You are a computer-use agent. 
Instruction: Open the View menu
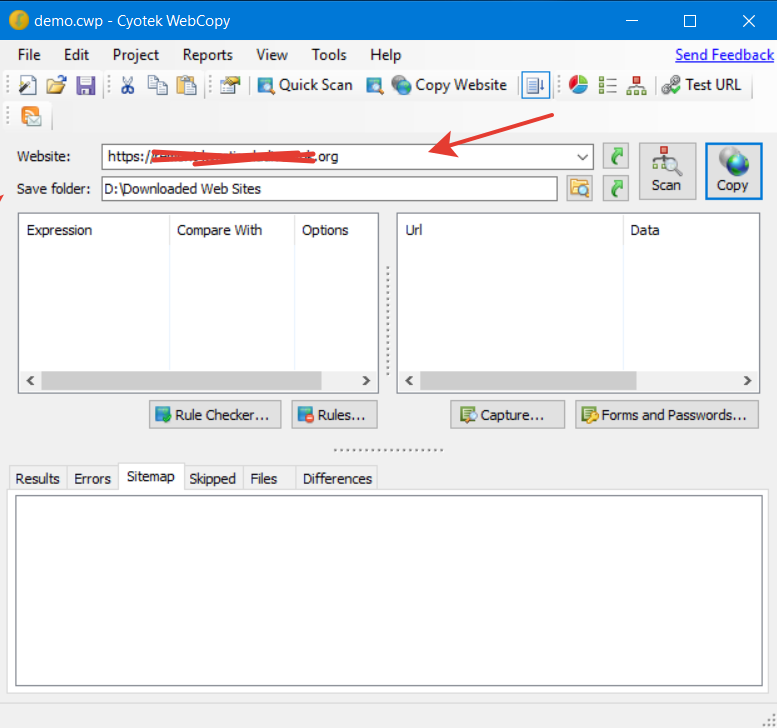[x=272, y=55]
